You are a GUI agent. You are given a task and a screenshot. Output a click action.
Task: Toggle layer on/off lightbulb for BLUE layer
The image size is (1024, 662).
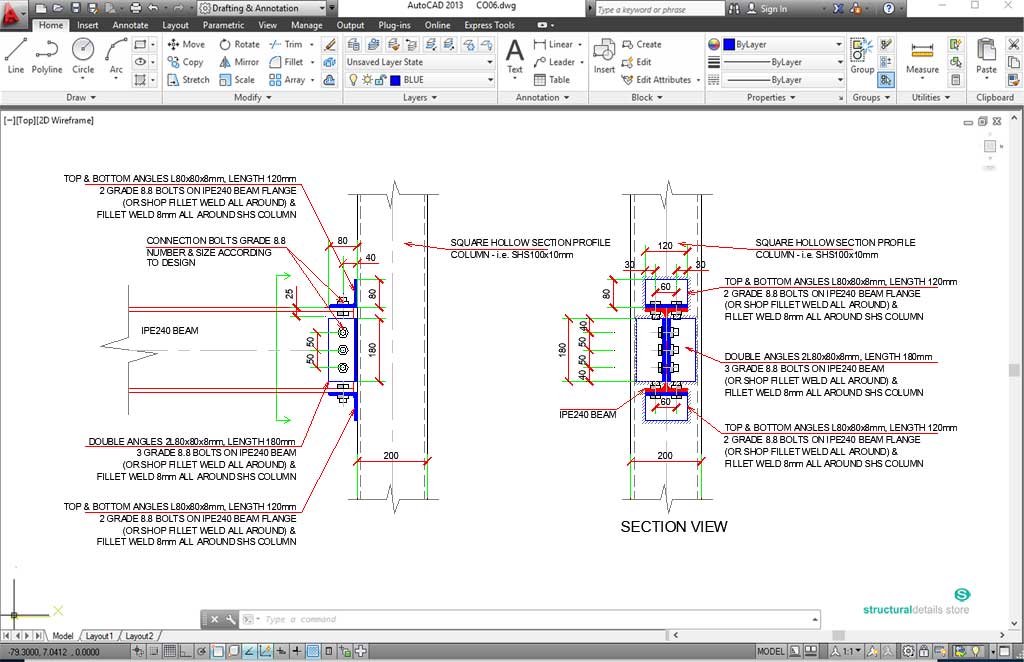(x=353, y=80)
